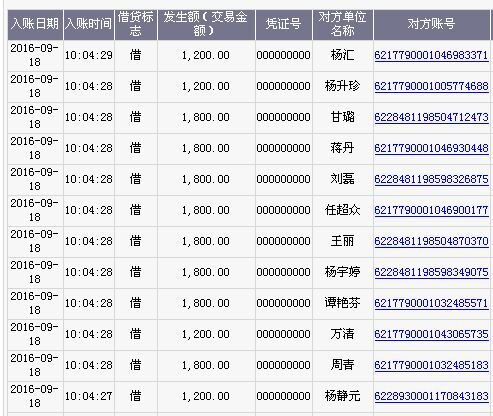Screen dimensions: 493x416
Task: Open account link 6217790001005774688
Action: 431,86
